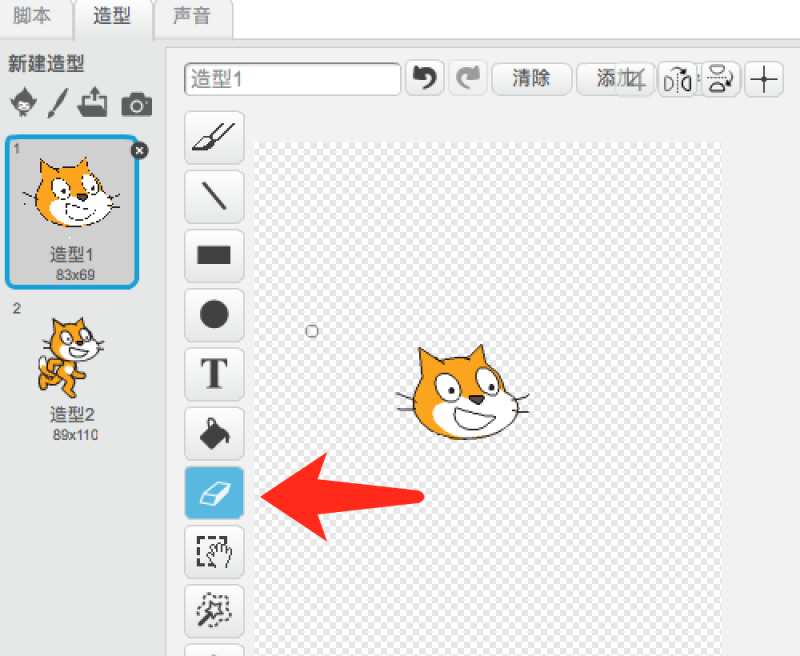Delete costume 造型1 with the x
This screenshot has height=656, width=800.
click(139, 150)
